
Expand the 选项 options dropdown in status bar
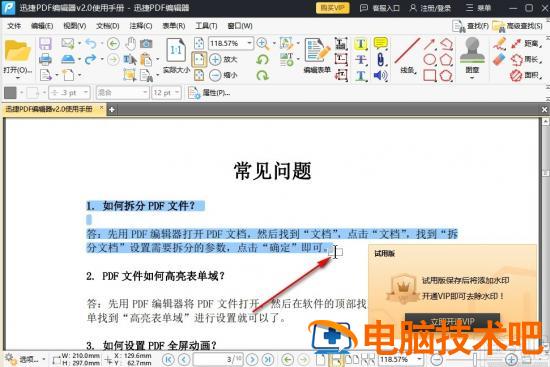tap(43, 359)
